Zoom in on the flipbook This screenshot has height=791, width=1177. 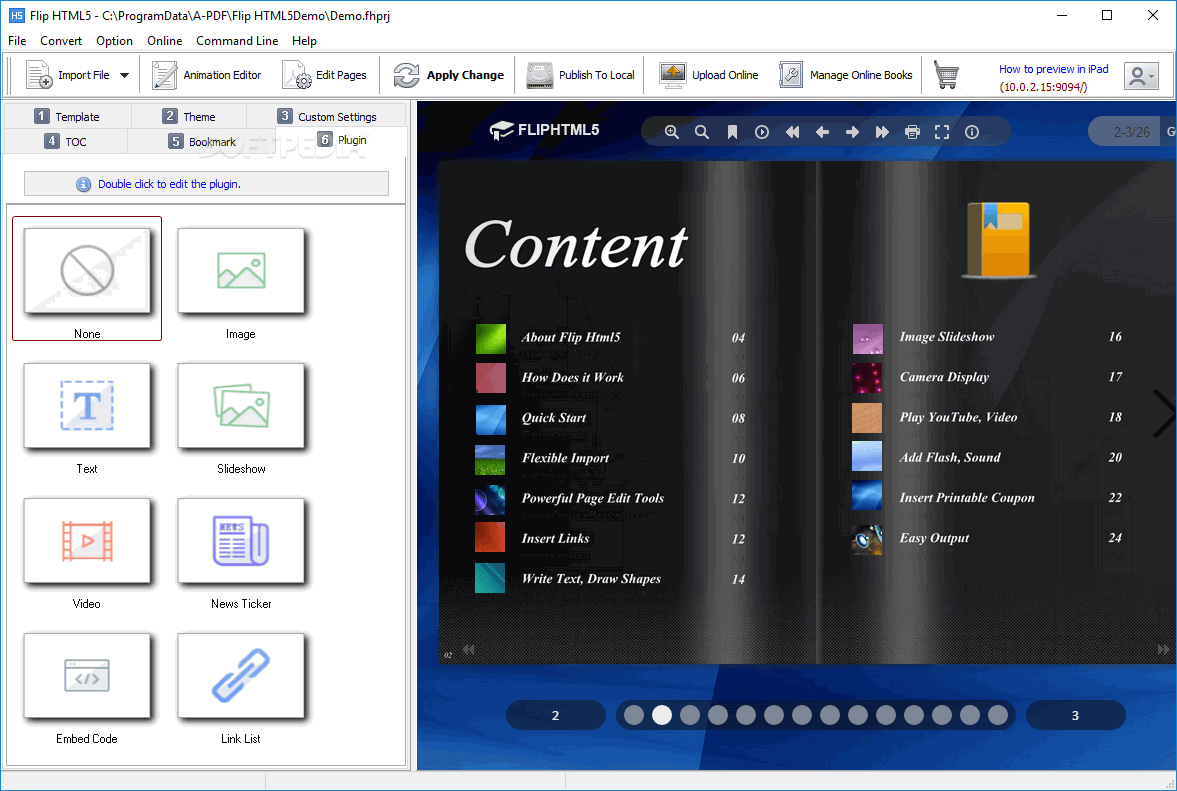point(672,132)
